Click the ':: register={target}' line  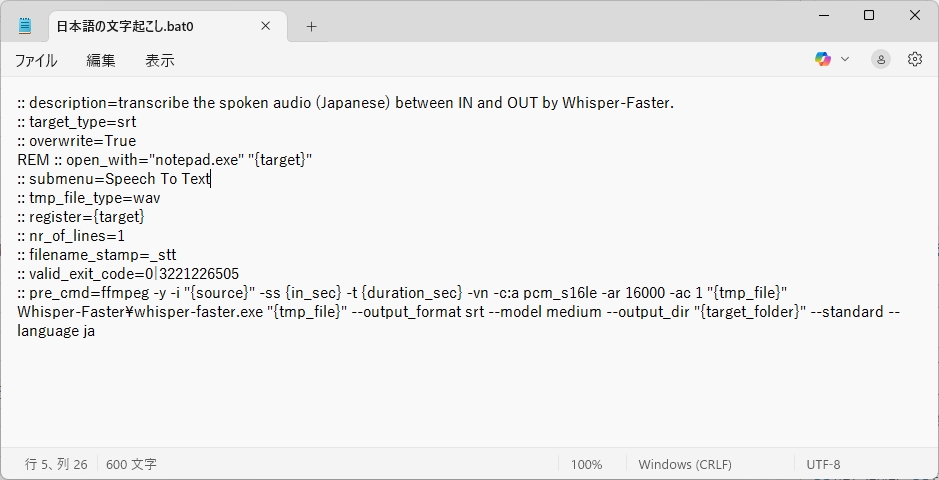pos(81,217)
